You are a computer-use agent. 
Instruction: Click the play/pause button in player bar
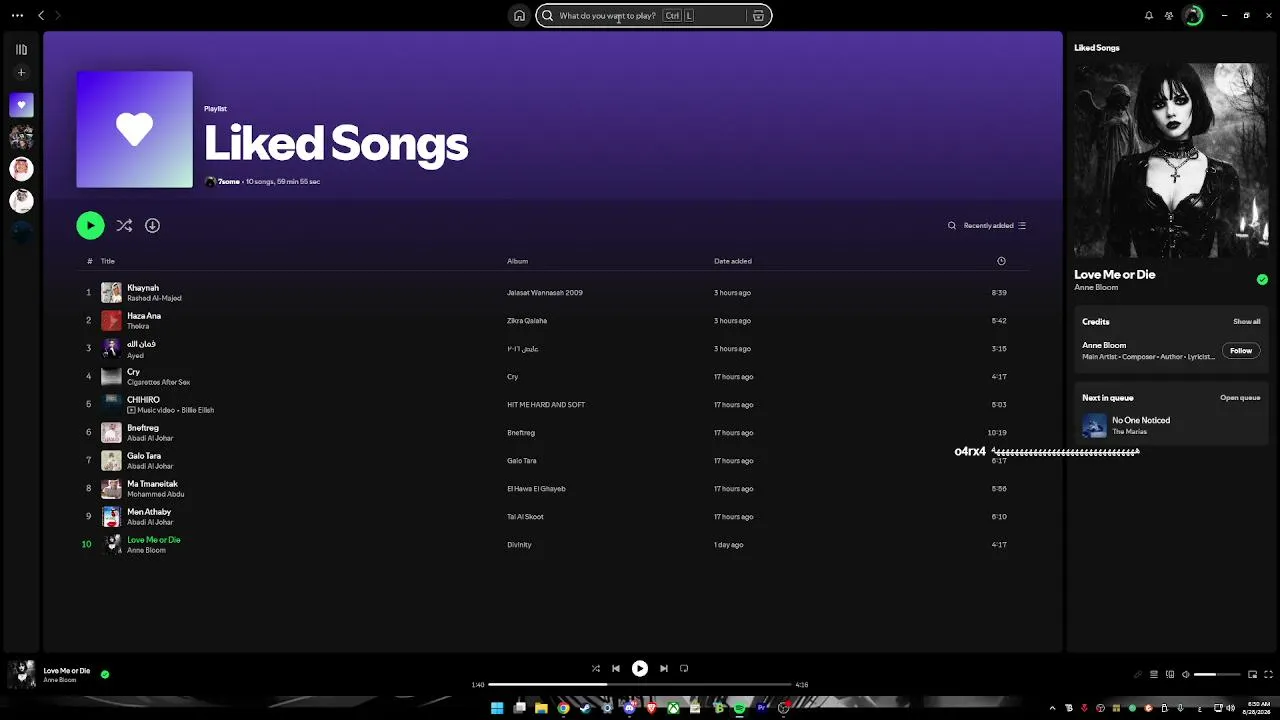click(640, 669)
